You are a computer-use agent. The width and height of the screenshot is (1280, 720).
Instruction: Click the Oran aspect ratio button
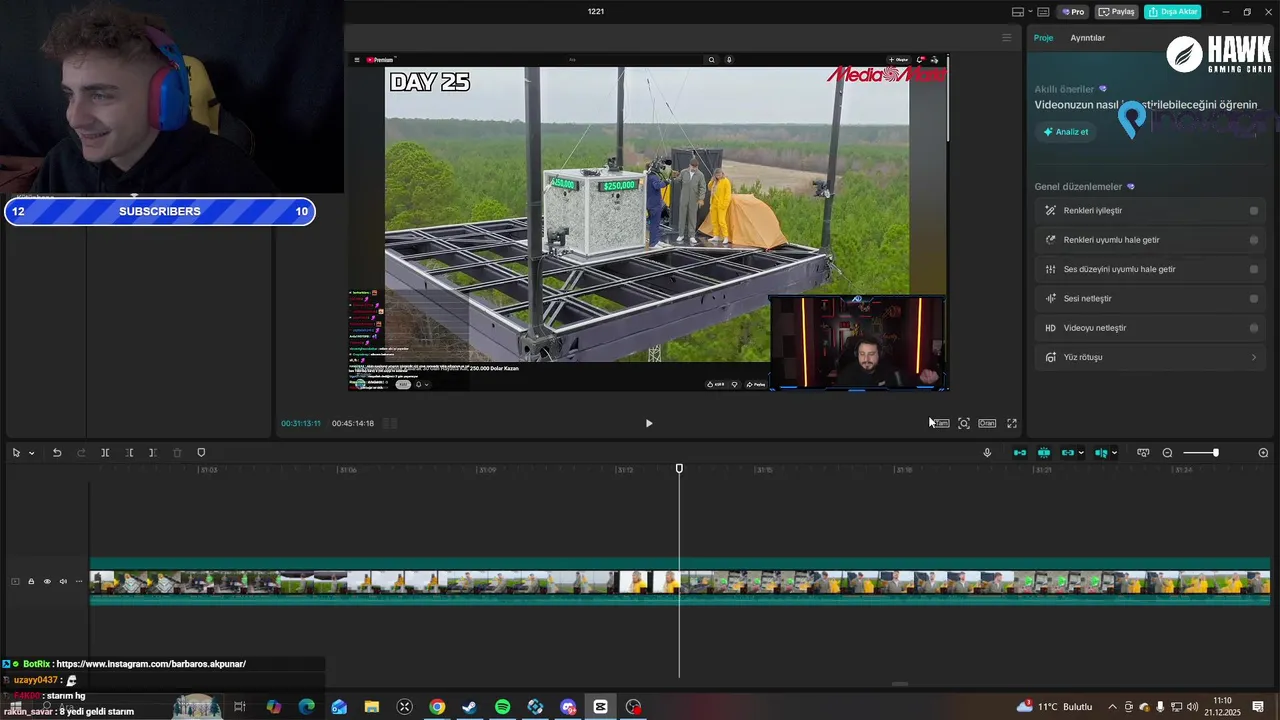[987, 424]
